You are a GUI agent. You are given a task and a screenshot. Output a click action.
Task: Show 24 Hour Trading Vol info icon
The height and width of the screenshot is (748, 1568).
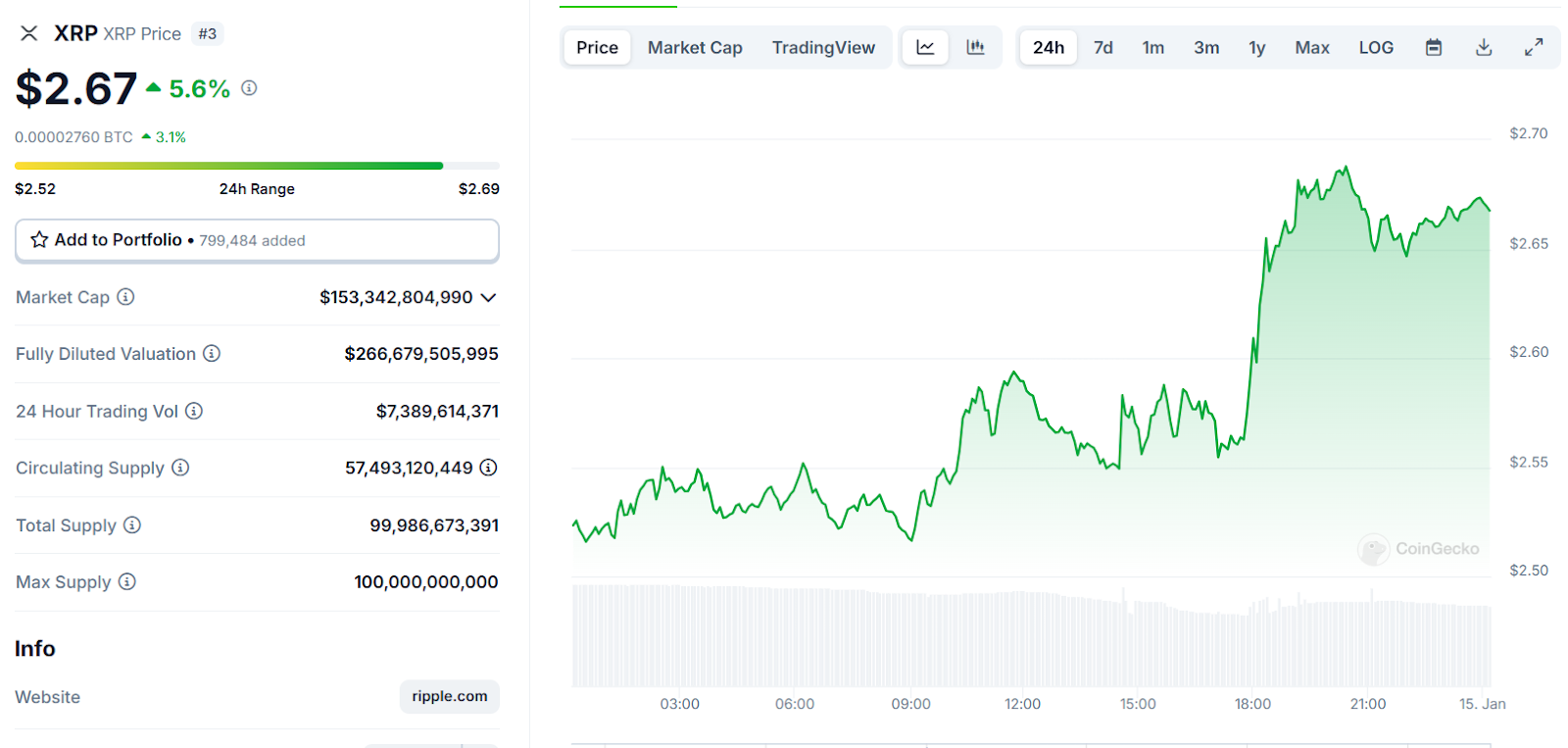coord(194,411)
